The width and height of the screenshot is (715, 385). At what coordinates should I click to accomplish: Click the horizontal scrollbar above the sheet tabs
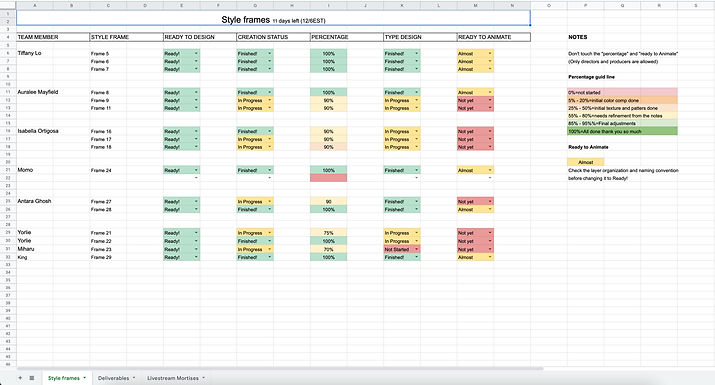(280, 368)
